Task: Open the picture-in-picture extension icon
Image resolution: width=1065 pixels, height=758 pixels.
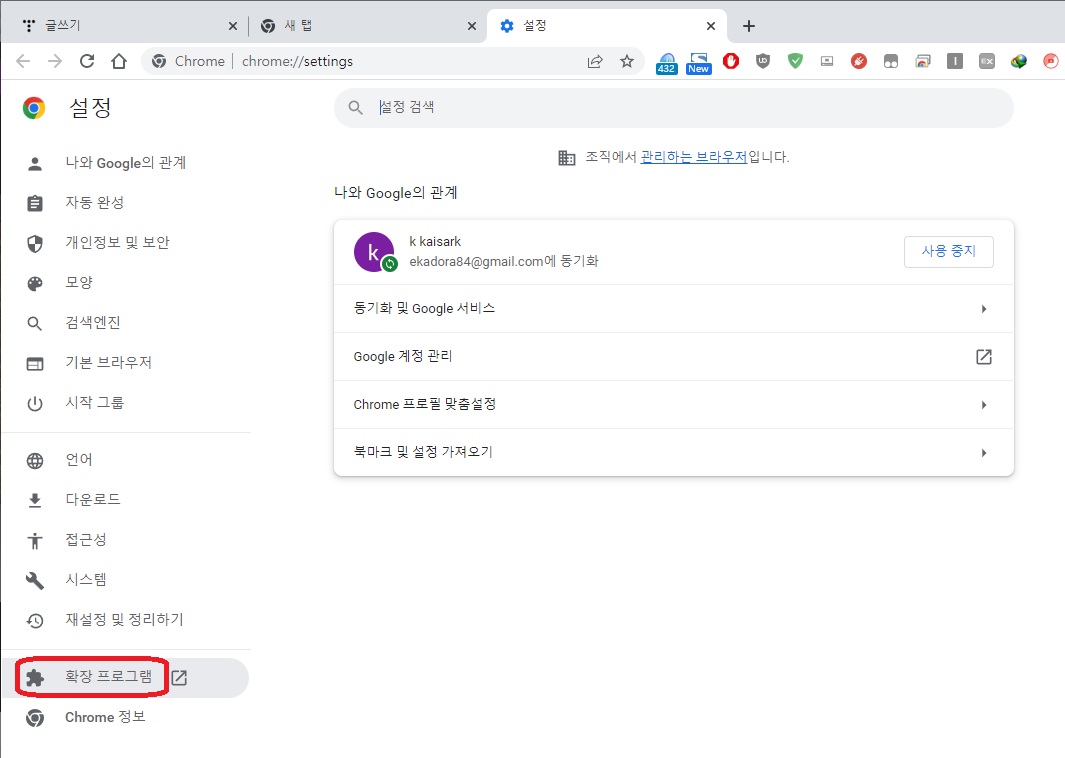Action: (x=827, y=61)
